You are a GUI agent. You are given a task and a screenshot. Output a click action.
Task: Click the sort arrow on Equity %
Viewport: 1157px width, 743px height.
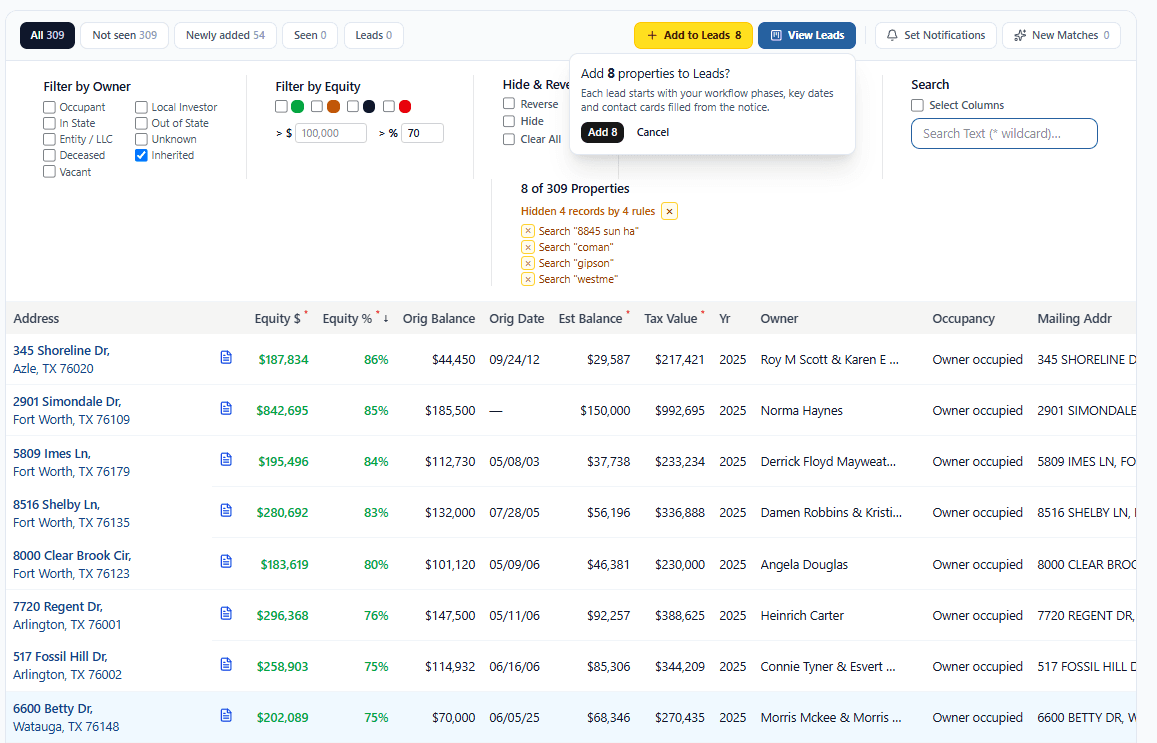tap(386, 319)
